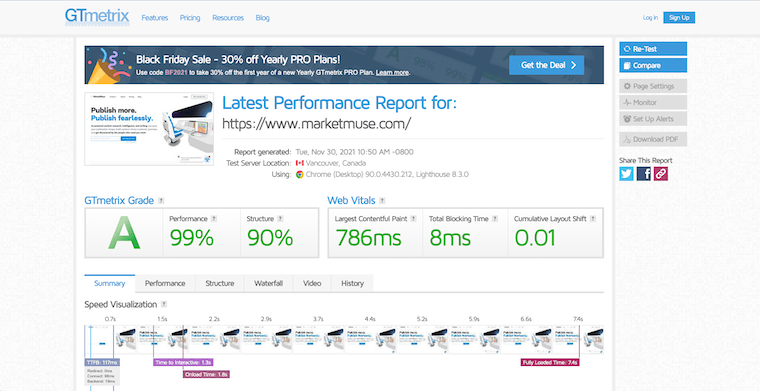The image size is (760, 391).
Task: Open help icon beside Speed Visualization
Action: pyautogui.click(x=164, y=304)
